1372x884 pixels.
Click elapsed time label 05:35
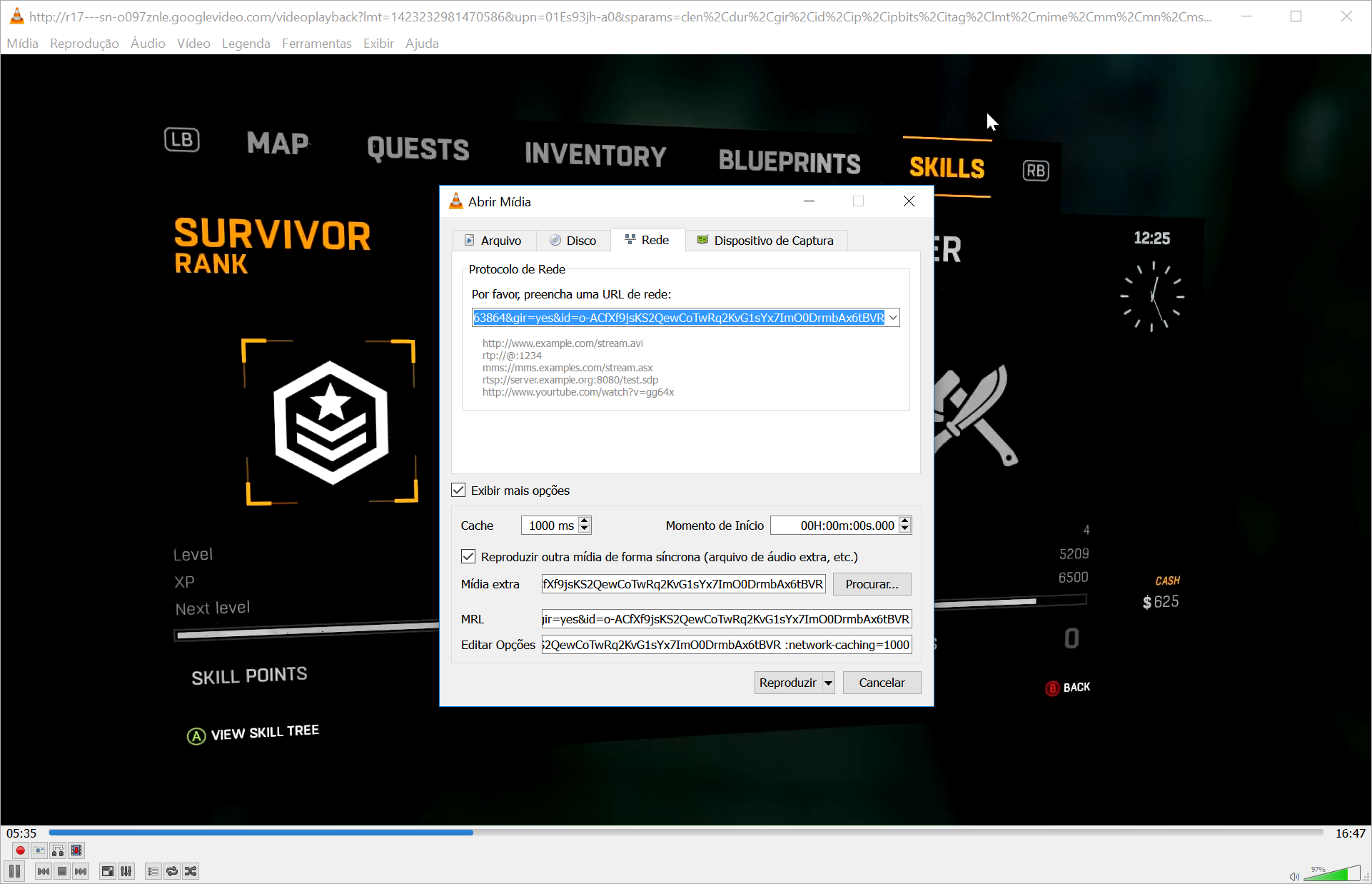(x=21, y=833)
